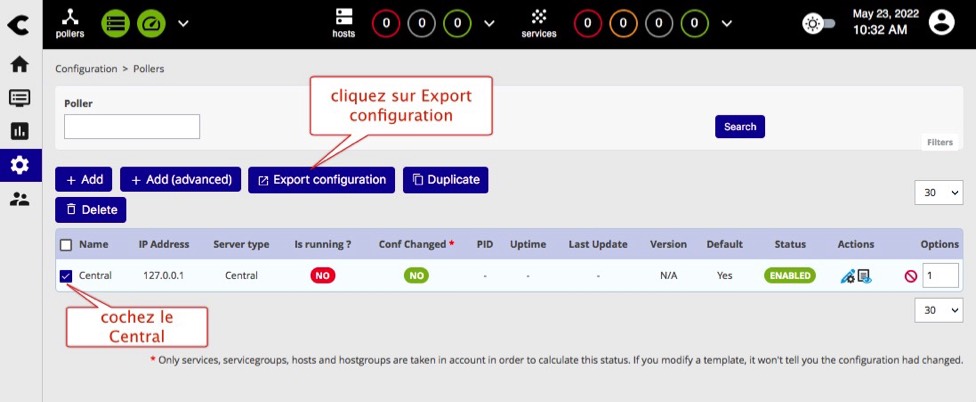Open the Configuration gear in sidebar
The image size is (976, 402).
point(19,165)
